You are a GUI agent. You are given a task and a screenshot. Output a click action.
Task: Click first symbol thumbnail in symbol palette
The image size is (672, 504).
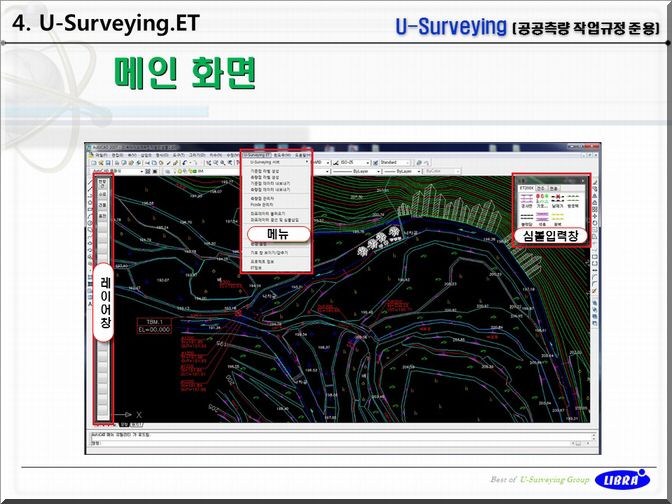(x=526, y=198)
